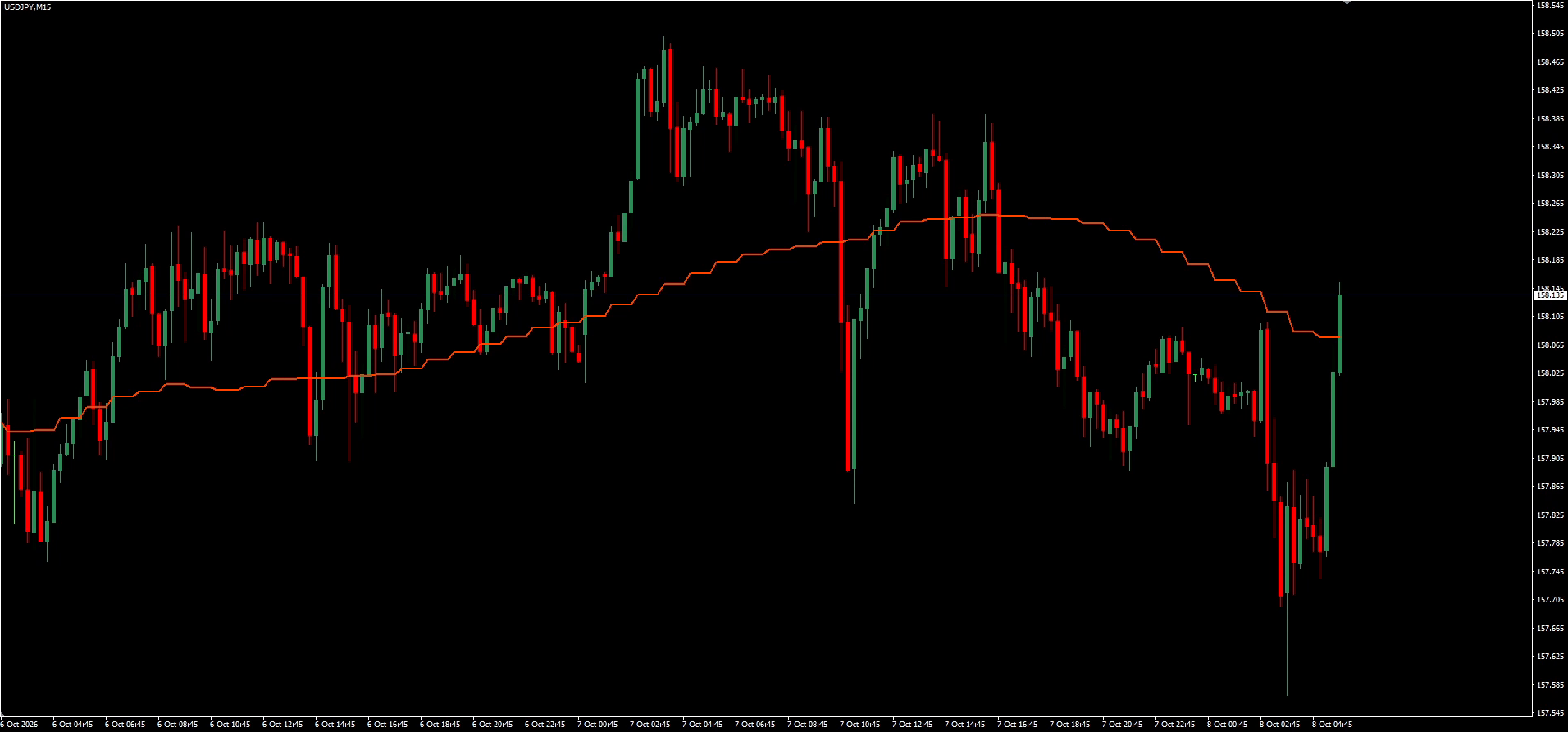Click the USDJPY,M15 chart title label
The width and height of the screenshot is (1568, 732).
pyautogui.click(x=27, y=7)
